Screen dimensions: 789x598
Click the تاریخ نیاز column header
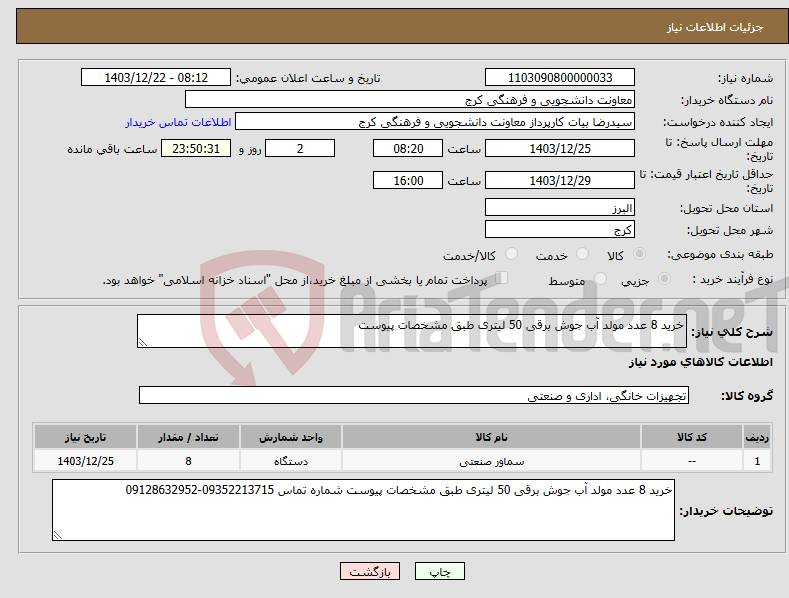(85, 437)
